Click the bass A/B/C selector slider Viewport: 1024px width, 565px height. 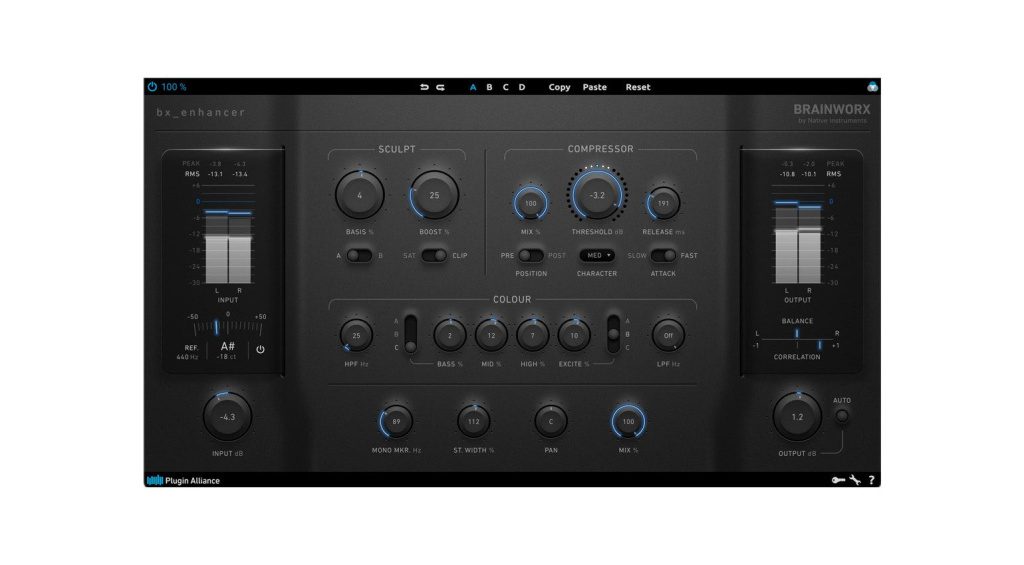pyautogui.click(x=410, y=333)
